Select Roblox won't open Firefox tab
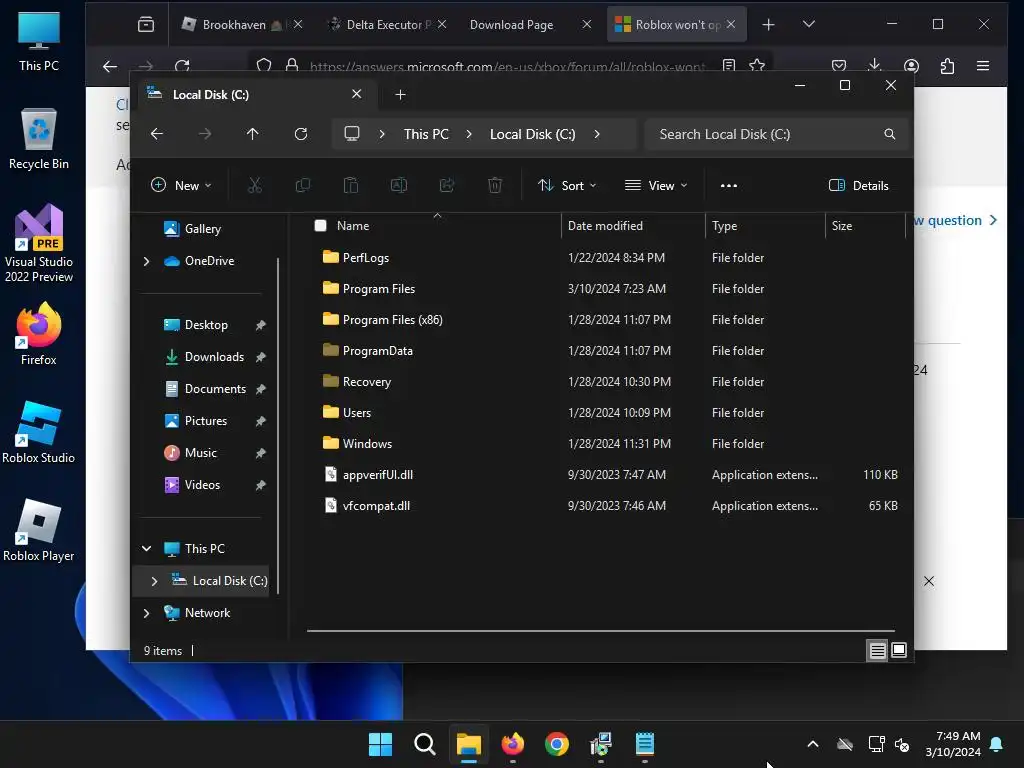Viewport: 1024px width, 768px height. 677,25
